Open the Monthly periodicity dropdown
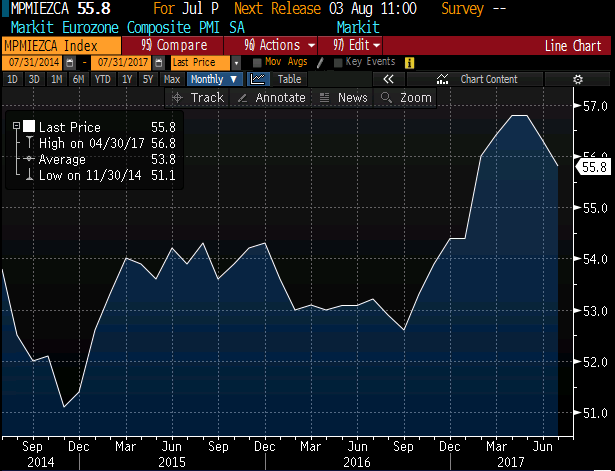Screen dimensions: 615x471 coord(214,79)
